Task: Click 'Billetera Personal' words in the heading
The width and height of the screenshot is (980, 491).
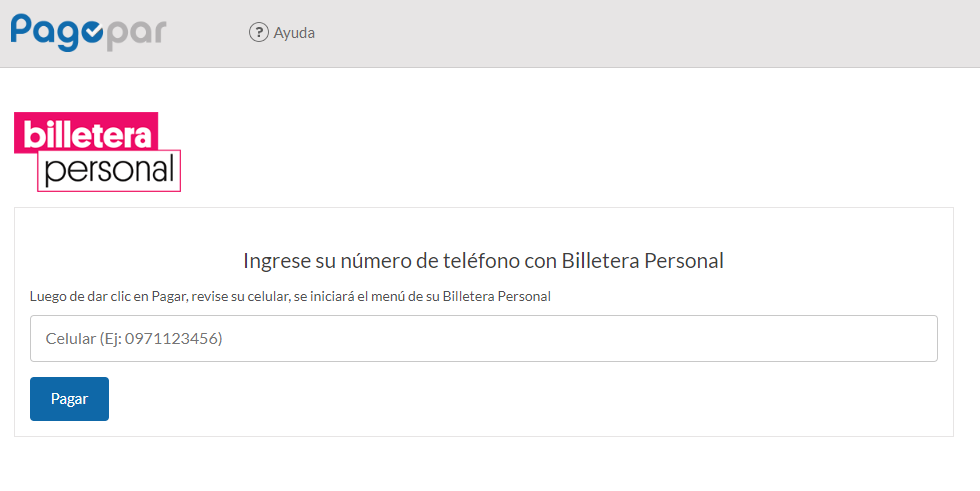Action: [x=642, y=260]
